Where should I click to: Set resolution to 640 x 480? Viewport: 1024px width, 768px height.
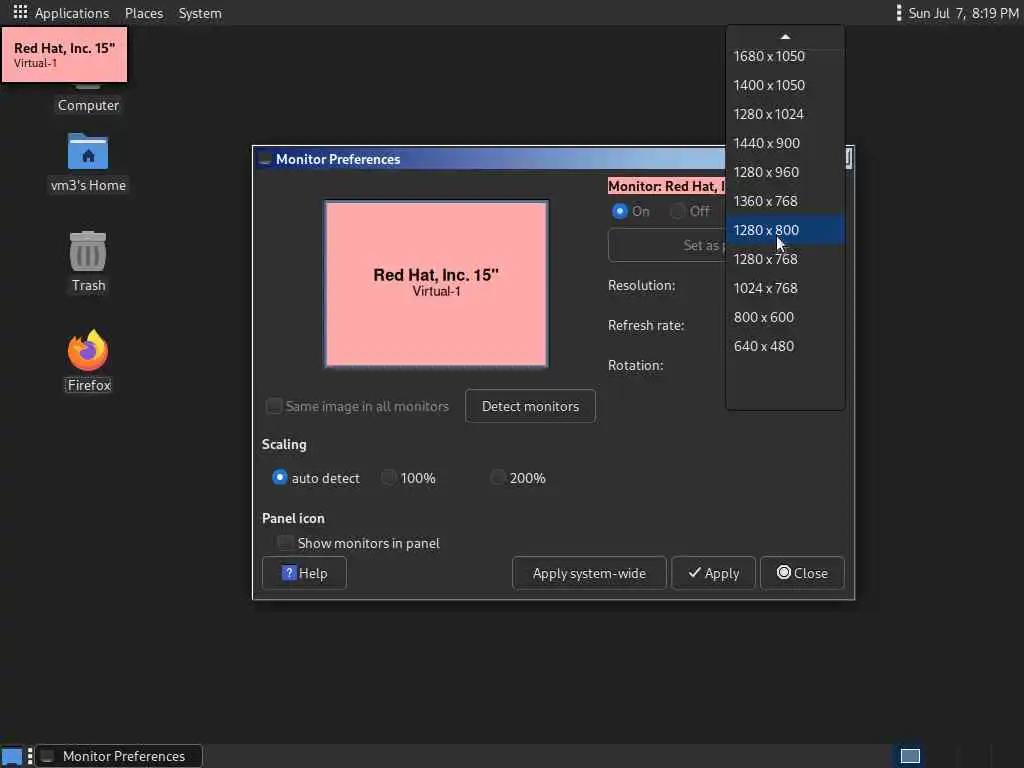[x=785, y=346]
